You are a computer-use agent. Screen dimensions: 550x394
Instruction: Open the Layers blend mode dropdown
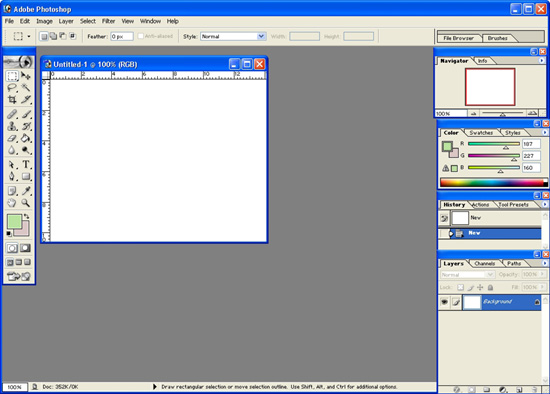pyautogui.click(x=467, y=275)
